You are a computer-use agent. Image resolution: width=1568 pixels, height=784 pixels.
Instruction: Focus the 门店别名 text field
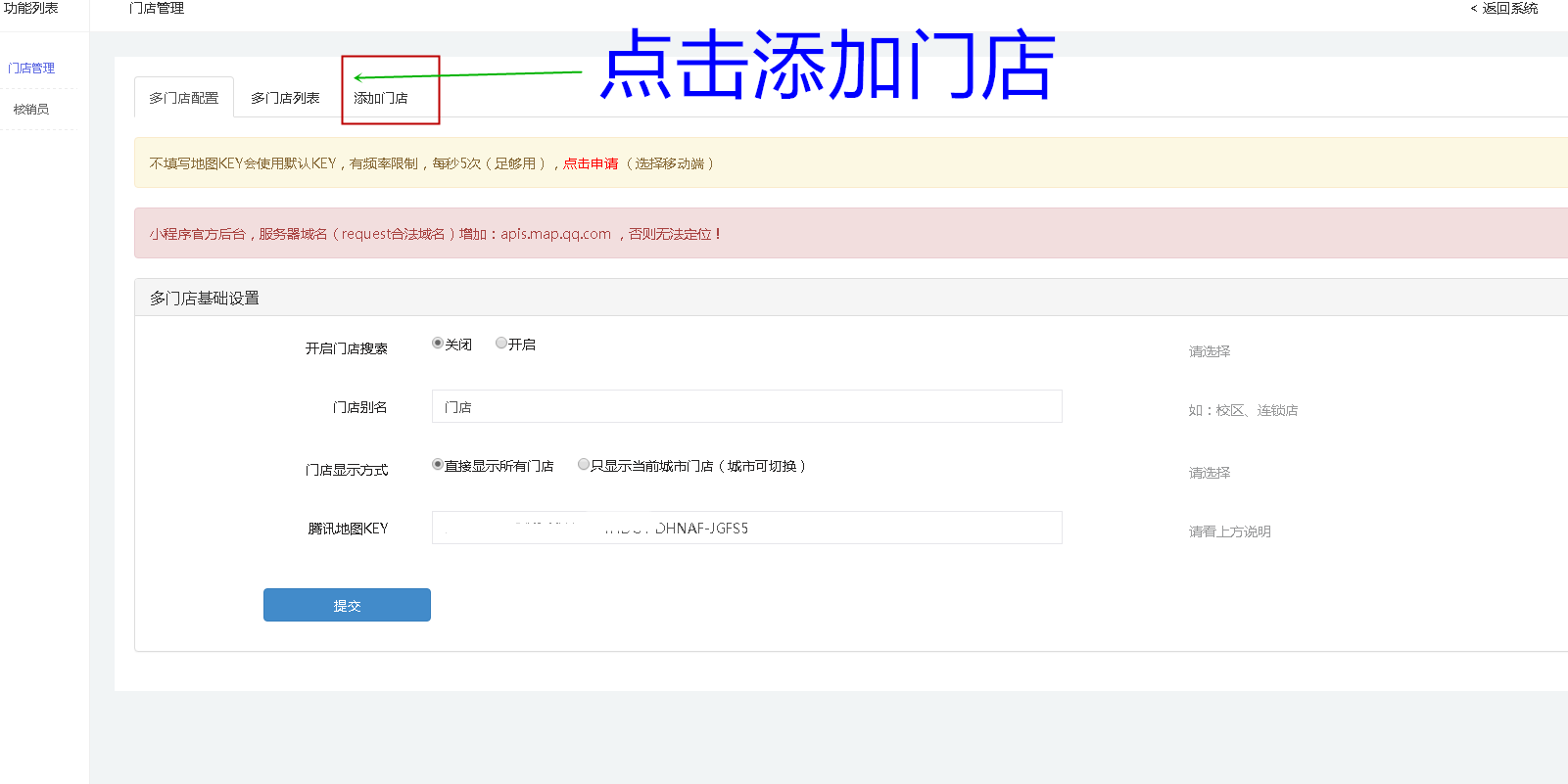(x=746, y=406)
